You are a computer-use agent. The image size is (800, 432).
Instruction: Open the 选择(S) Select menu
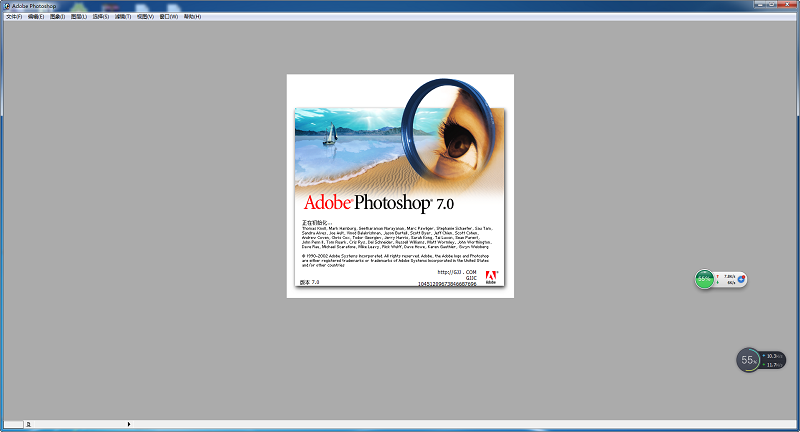101,17
